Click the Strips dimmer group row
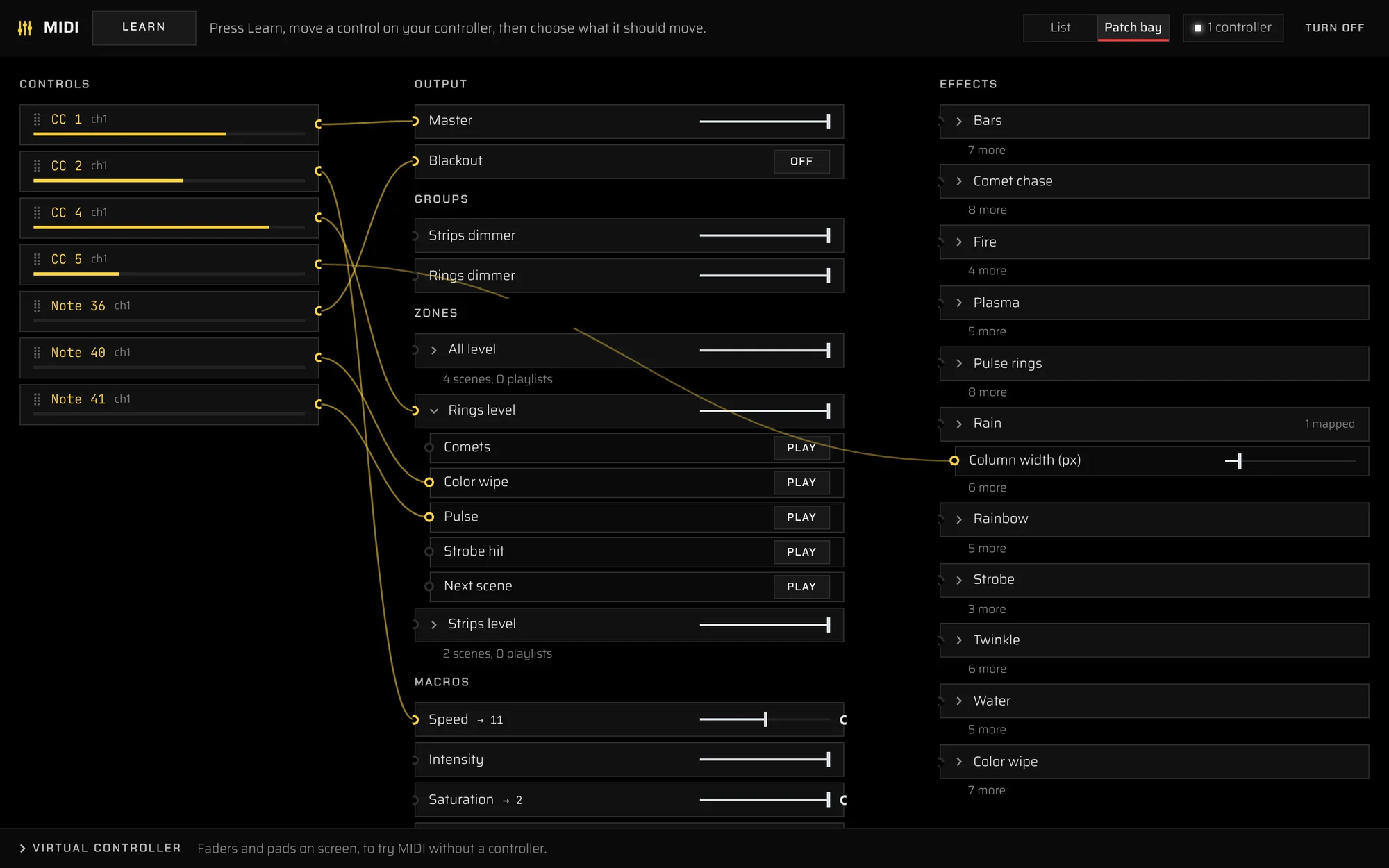The height and width of the screenshot is (868, 1389). point(629,235)
